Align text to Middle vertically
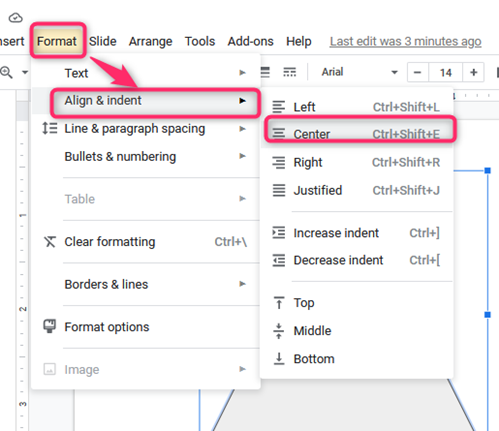The width and height of the screenshot is (499, 431). point(356,331)
